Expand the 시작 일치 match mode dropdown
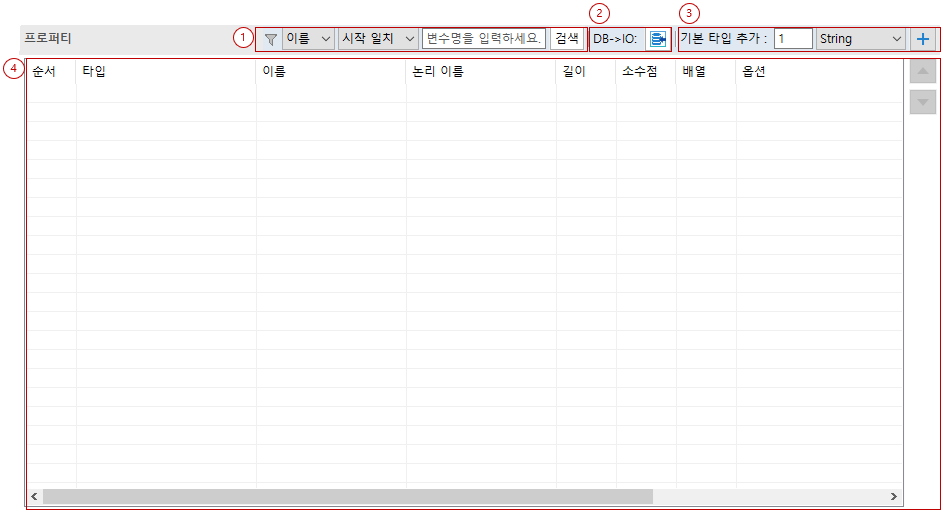The width and height of the screenshot is (943, 512). pyautogui.click(x=378, y=39)
